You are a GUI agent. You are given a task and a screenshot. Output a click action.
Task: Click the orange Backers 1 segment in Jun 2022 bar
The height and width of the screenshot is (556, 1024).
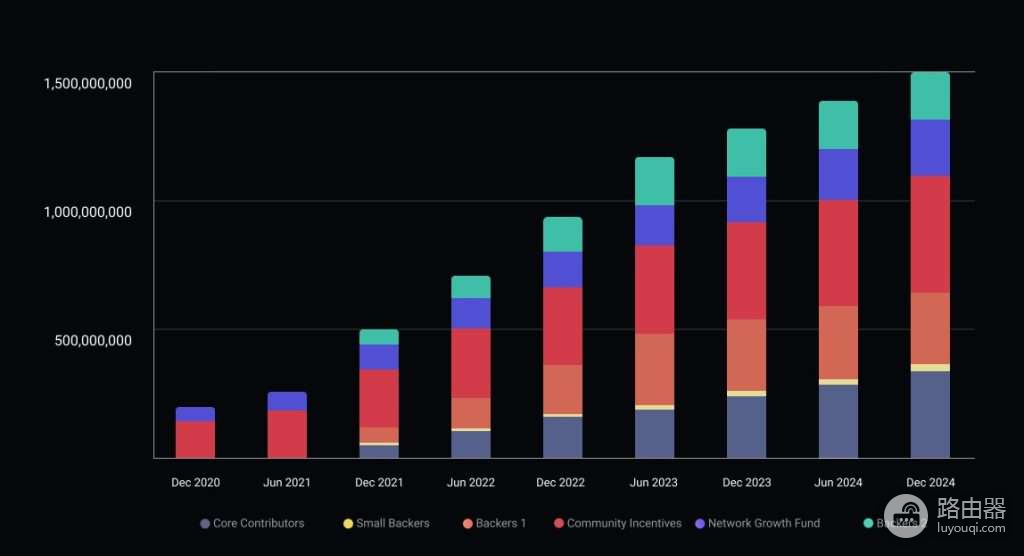[x=471, y=413]
